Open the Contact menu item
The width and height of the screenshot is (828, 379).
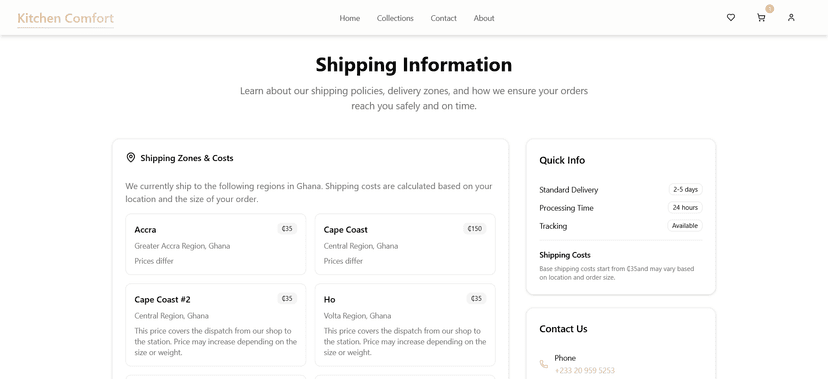(444, 18)
